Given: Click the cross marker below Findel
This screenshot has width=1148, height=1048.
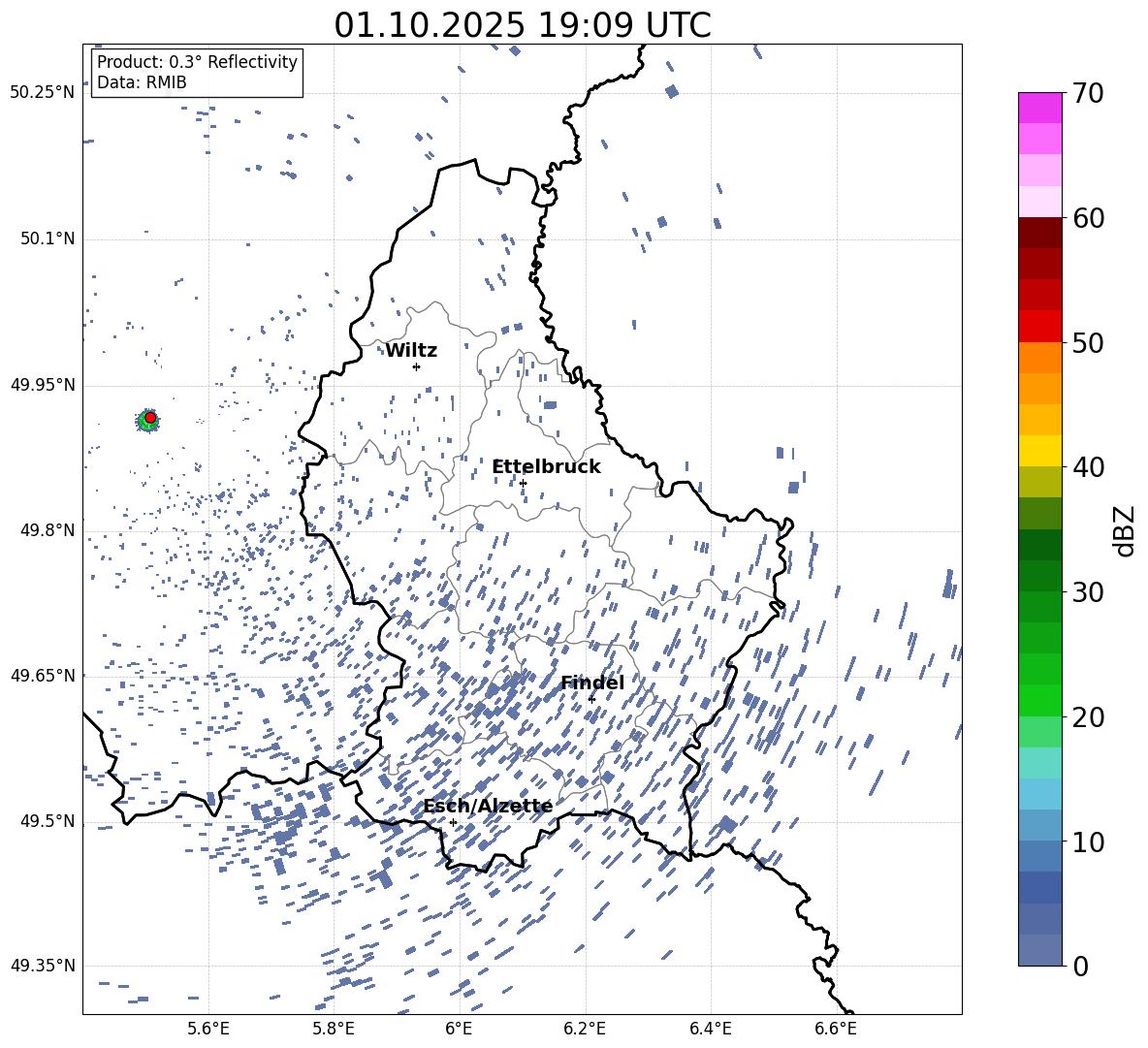Looking at the screenshot, I should (591, 699).
